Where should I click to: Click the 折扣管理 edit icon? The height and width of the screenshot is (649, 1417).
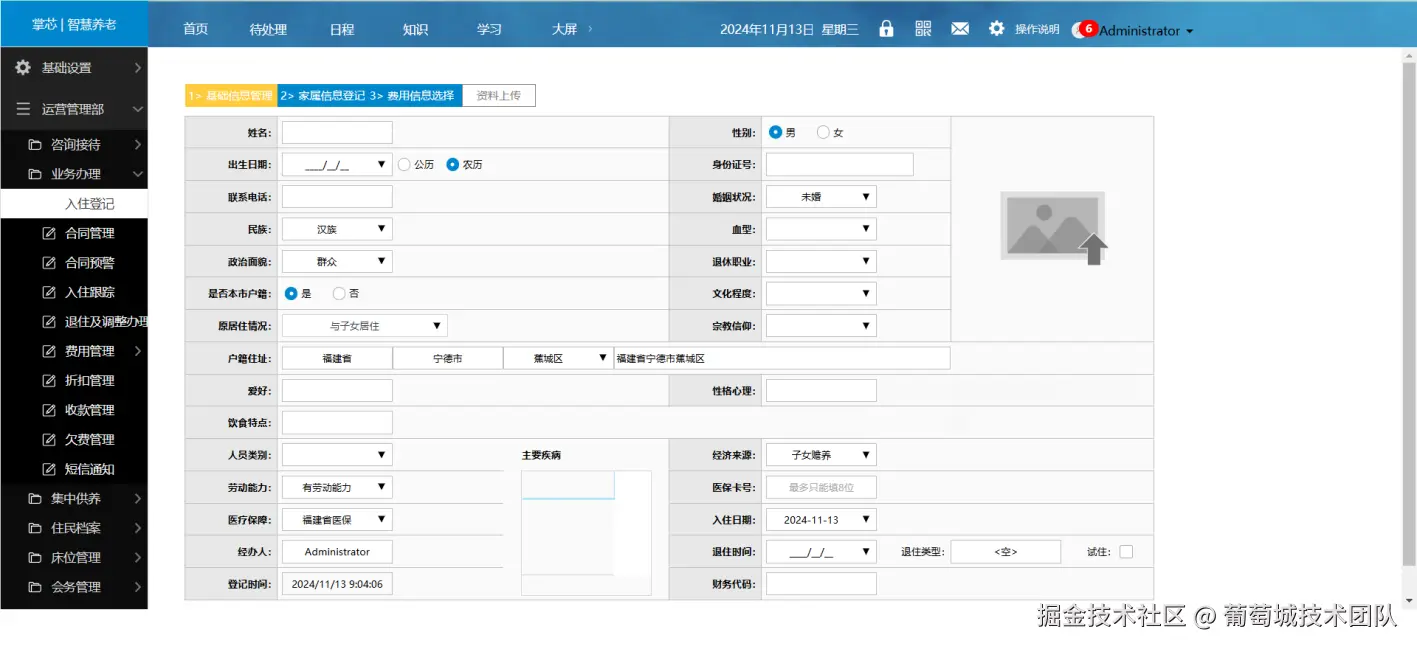point(48,380)
